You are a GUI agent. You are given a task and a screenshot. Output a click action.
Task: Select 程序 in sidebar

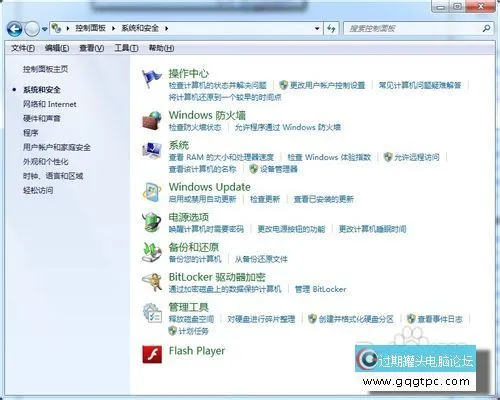pyautogui.click(x=31, y=133)
